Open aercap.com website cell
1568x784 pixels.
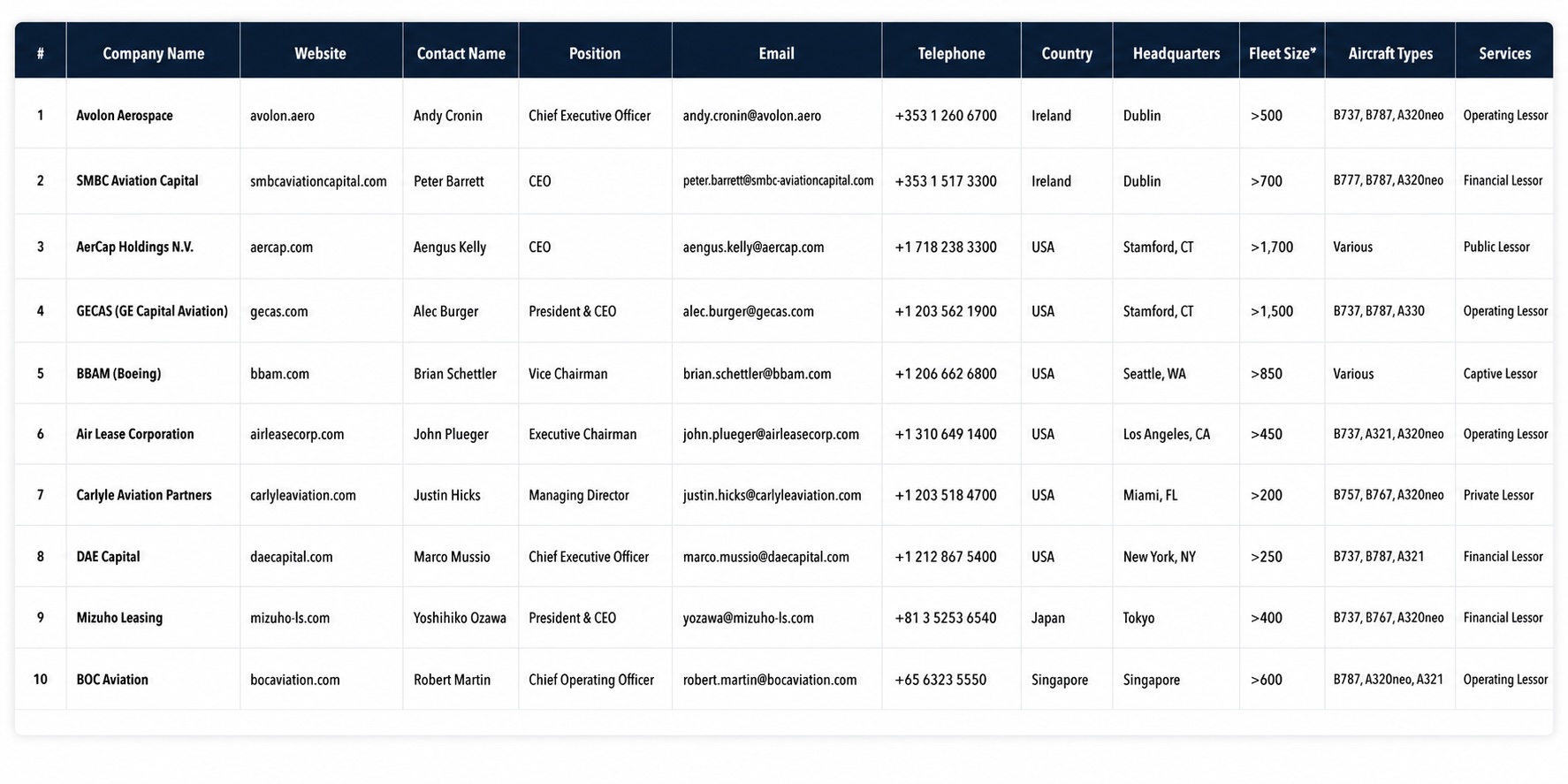pos(281,247)
